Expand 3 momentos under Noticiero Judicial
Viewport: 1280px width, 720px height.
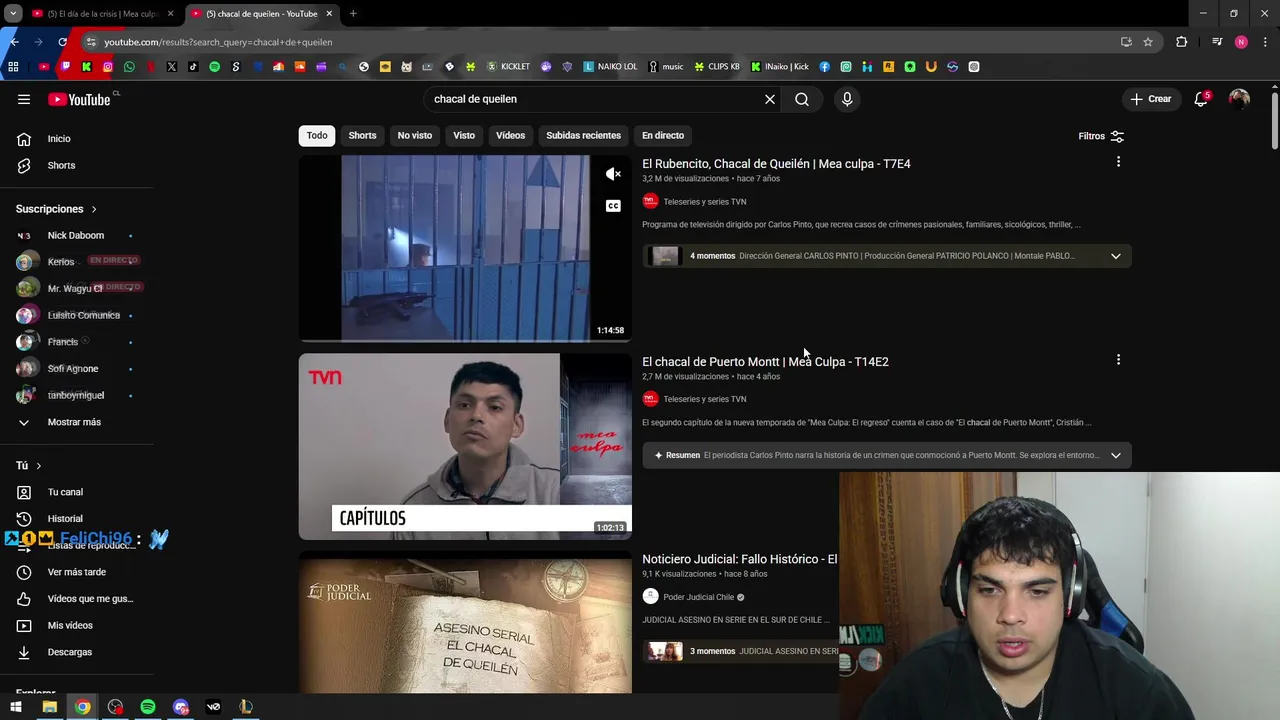tap(740, 651)
